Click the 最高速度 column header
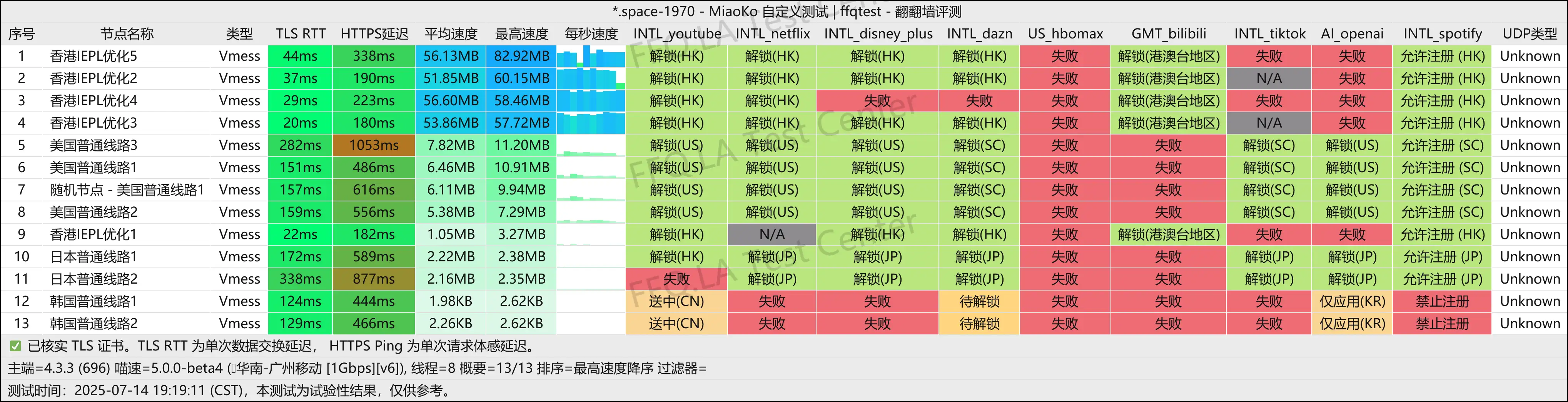 (522, 34)
